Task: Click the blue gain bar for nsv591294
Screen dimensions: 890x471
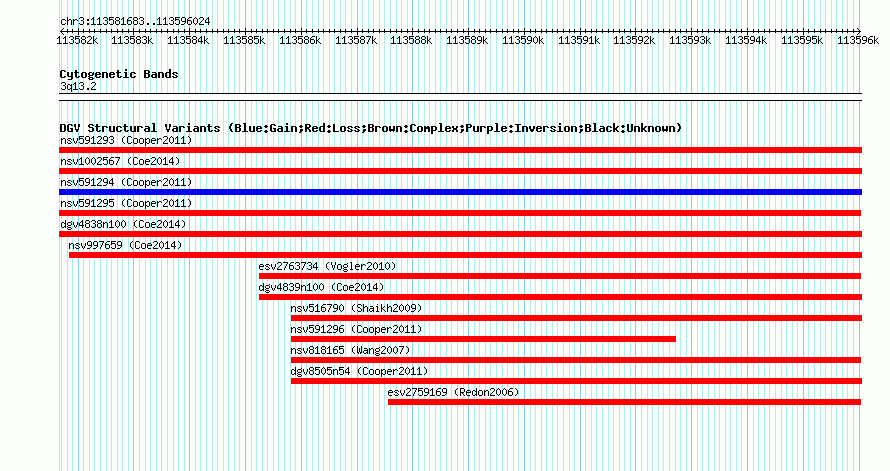Action: [x=460, y=192]
